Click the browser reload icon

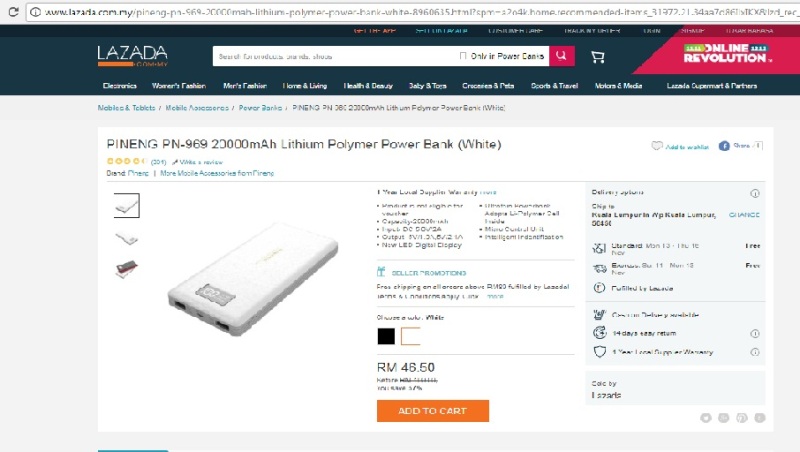click(14, 12)
